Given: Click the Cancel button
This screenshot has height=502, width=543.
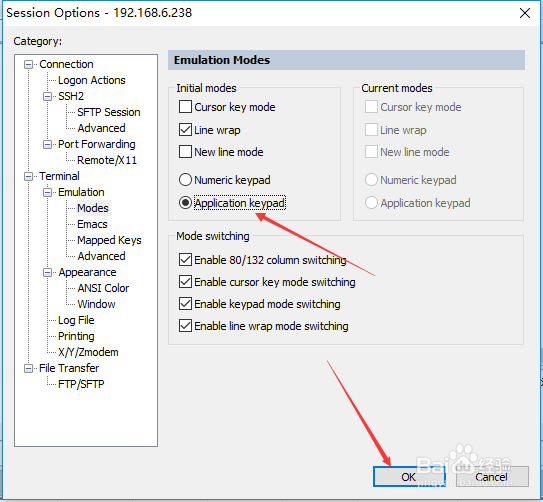Looking at the screenshot, I should (x=492, y=477).
